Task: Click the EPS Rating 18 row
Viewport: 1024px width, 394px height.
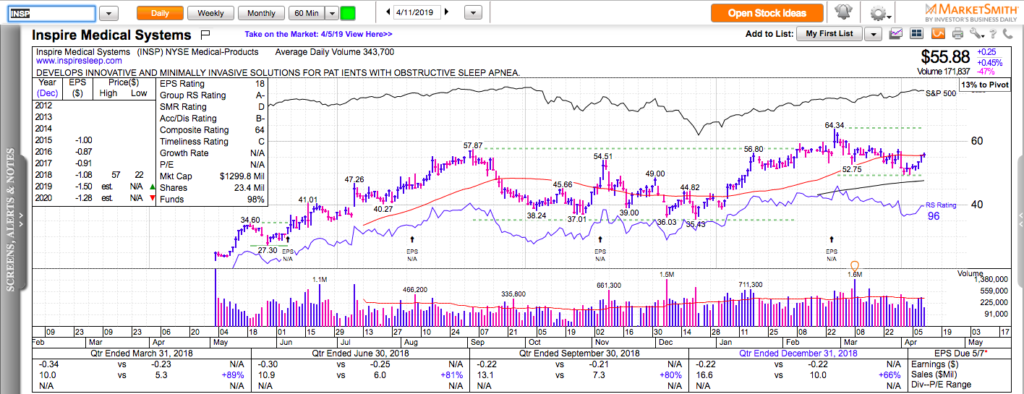Action: pyautogui.click(x=212, y=84)
